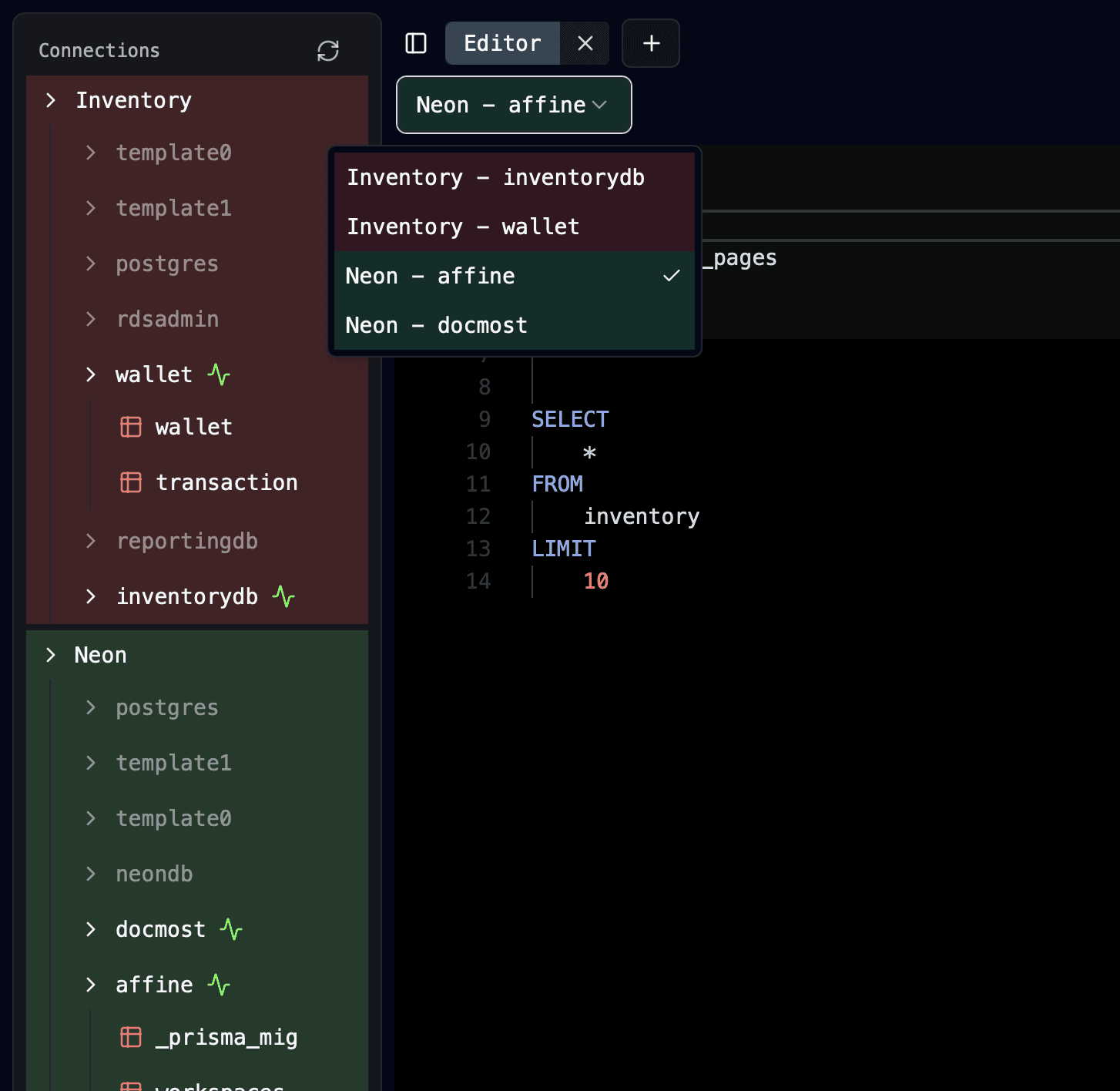Collapse the affine database chevron
The width and height of the screenshot is (1120, 1091).
(x=91, y=985)
